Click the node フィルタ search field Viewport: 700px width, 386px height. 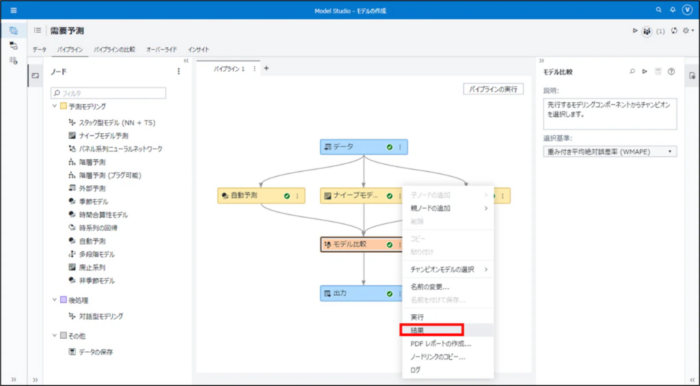pos(108,93)
